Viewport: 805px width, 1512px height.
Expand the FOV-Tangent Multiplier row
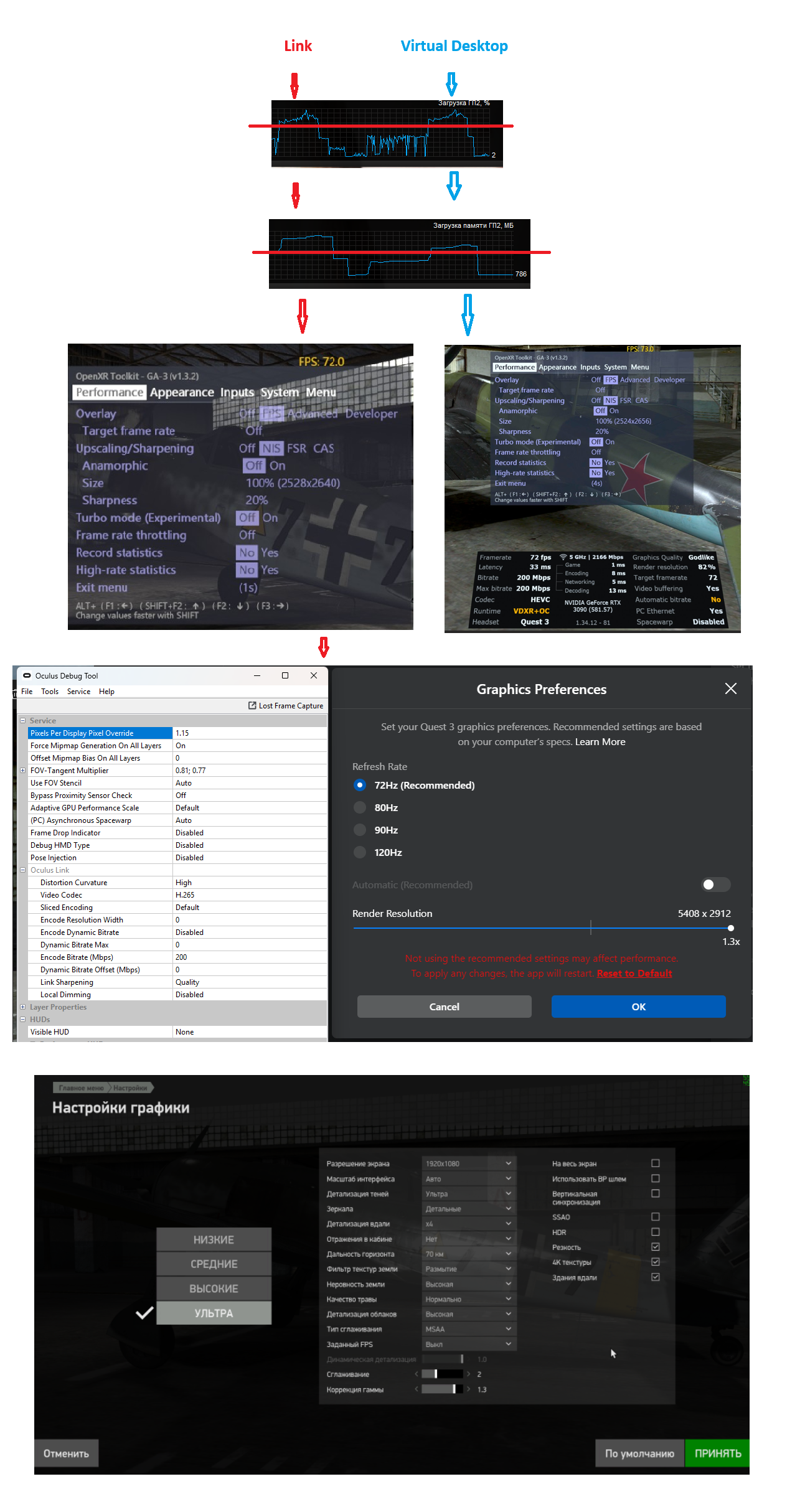(23, 770)
